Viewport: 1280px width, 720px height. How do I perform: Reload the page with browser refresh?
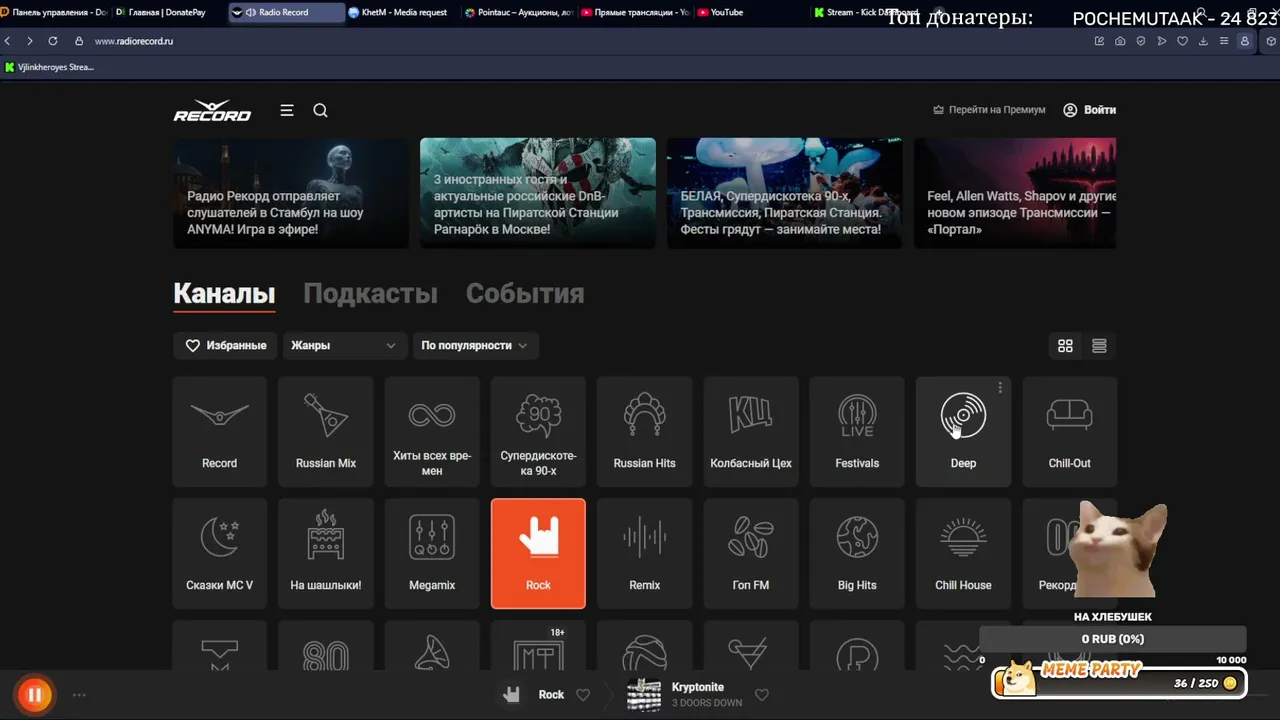pyautogui.click(x=52, y=41)
